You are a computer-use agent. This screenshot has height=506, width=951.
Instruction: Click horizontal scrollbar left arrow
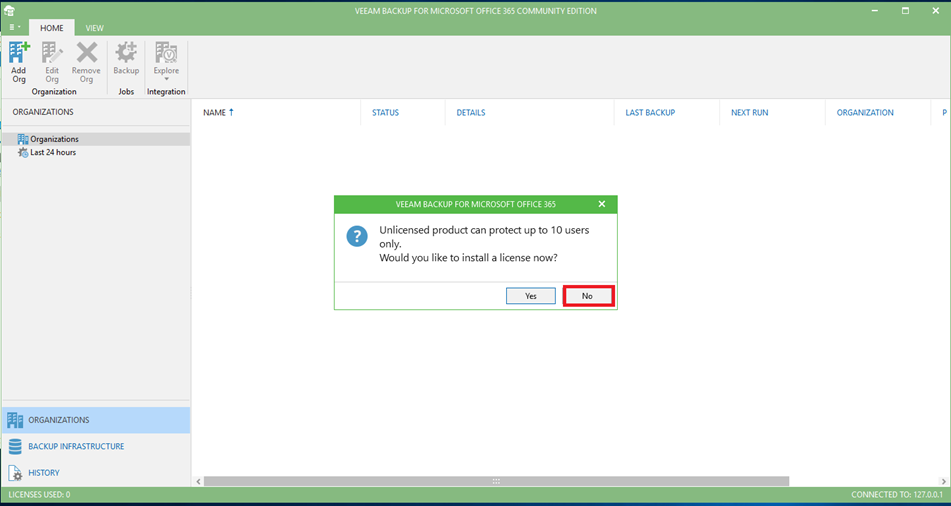coord(198,481)
